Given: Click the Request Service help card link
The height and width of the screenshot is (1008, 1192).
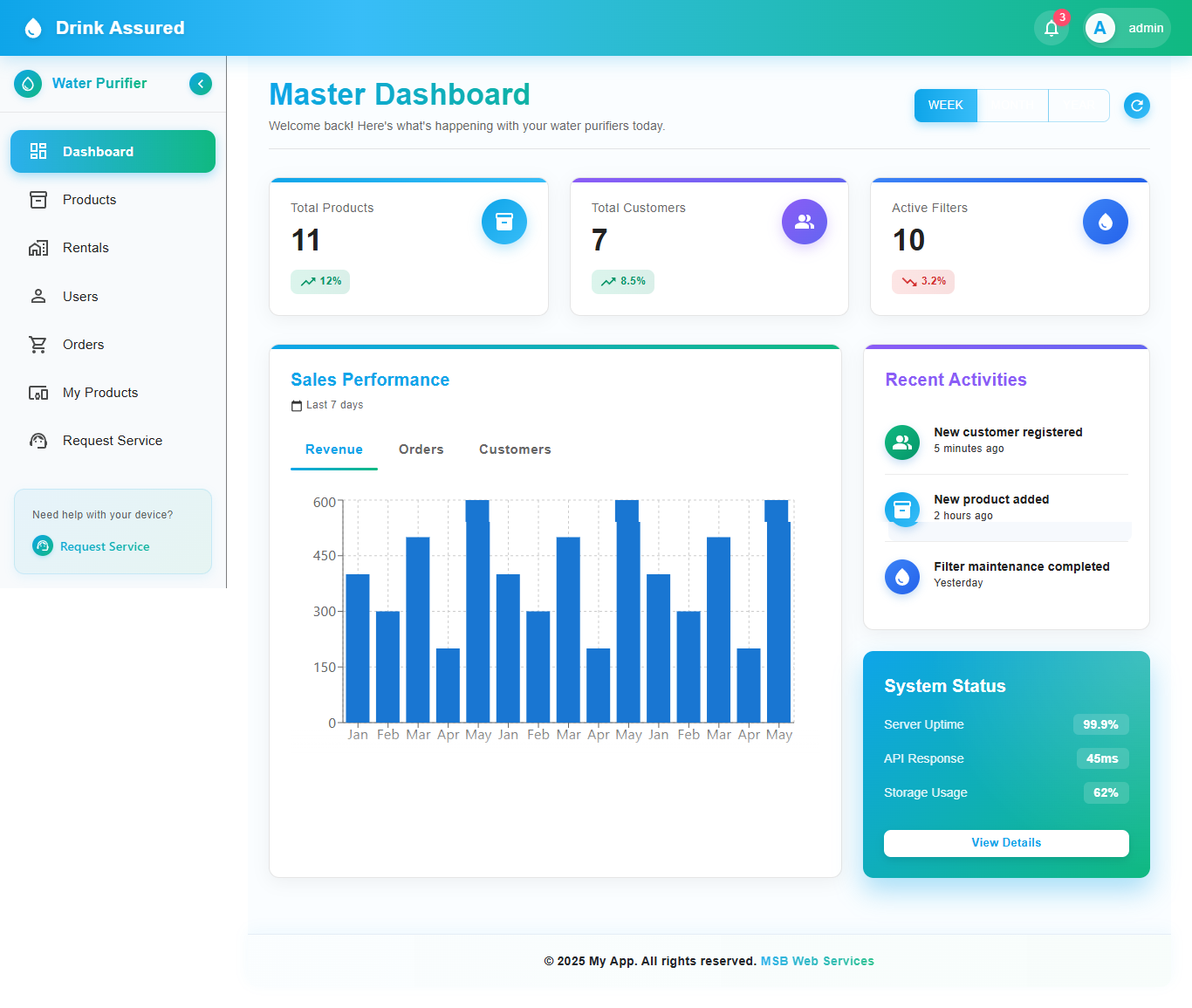Looking at the screenshot, I should (x=105, y=546).
